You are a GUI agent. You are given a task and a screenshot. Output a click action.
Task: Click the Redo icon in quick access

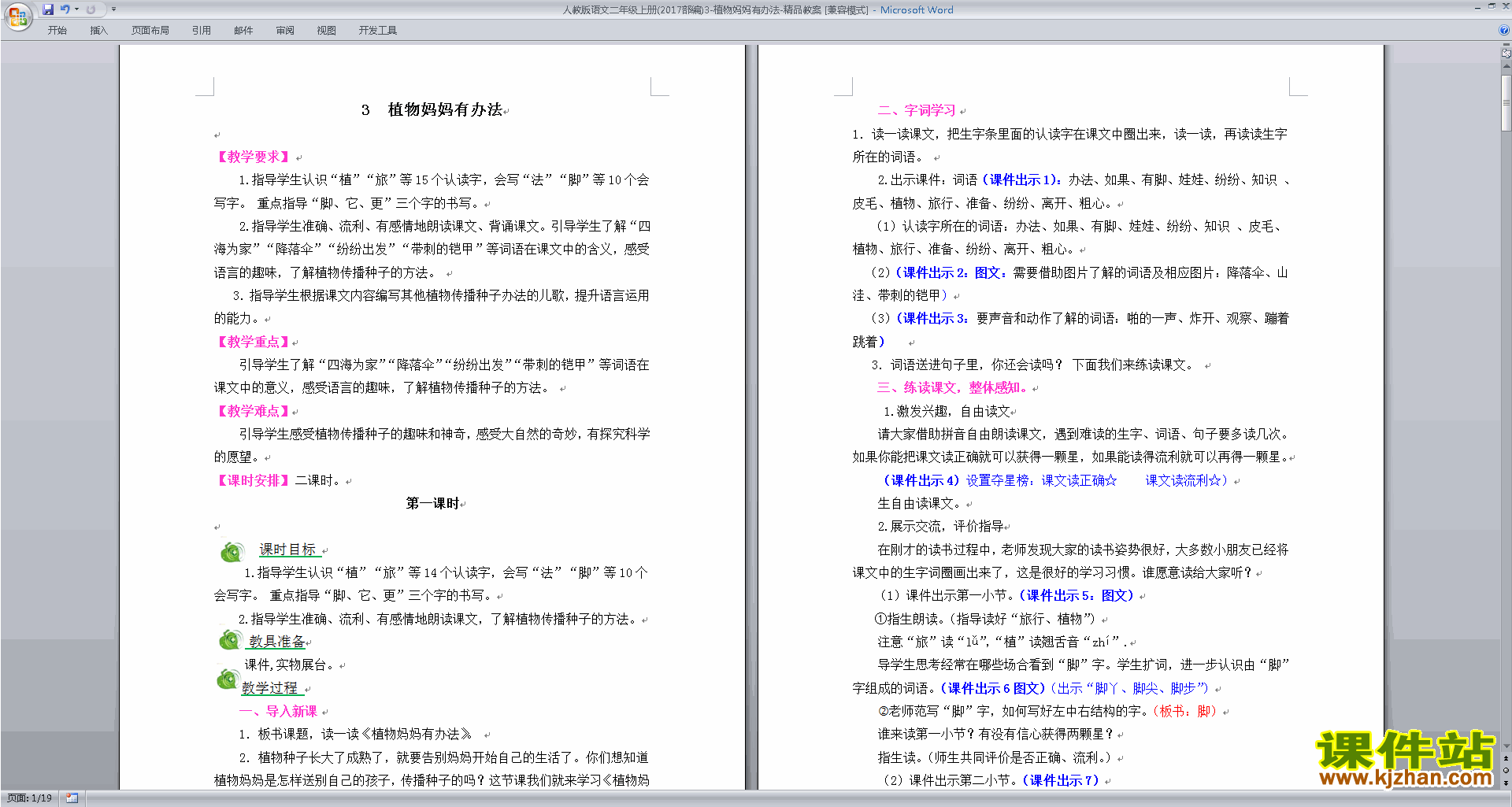[x=91, y=9]
